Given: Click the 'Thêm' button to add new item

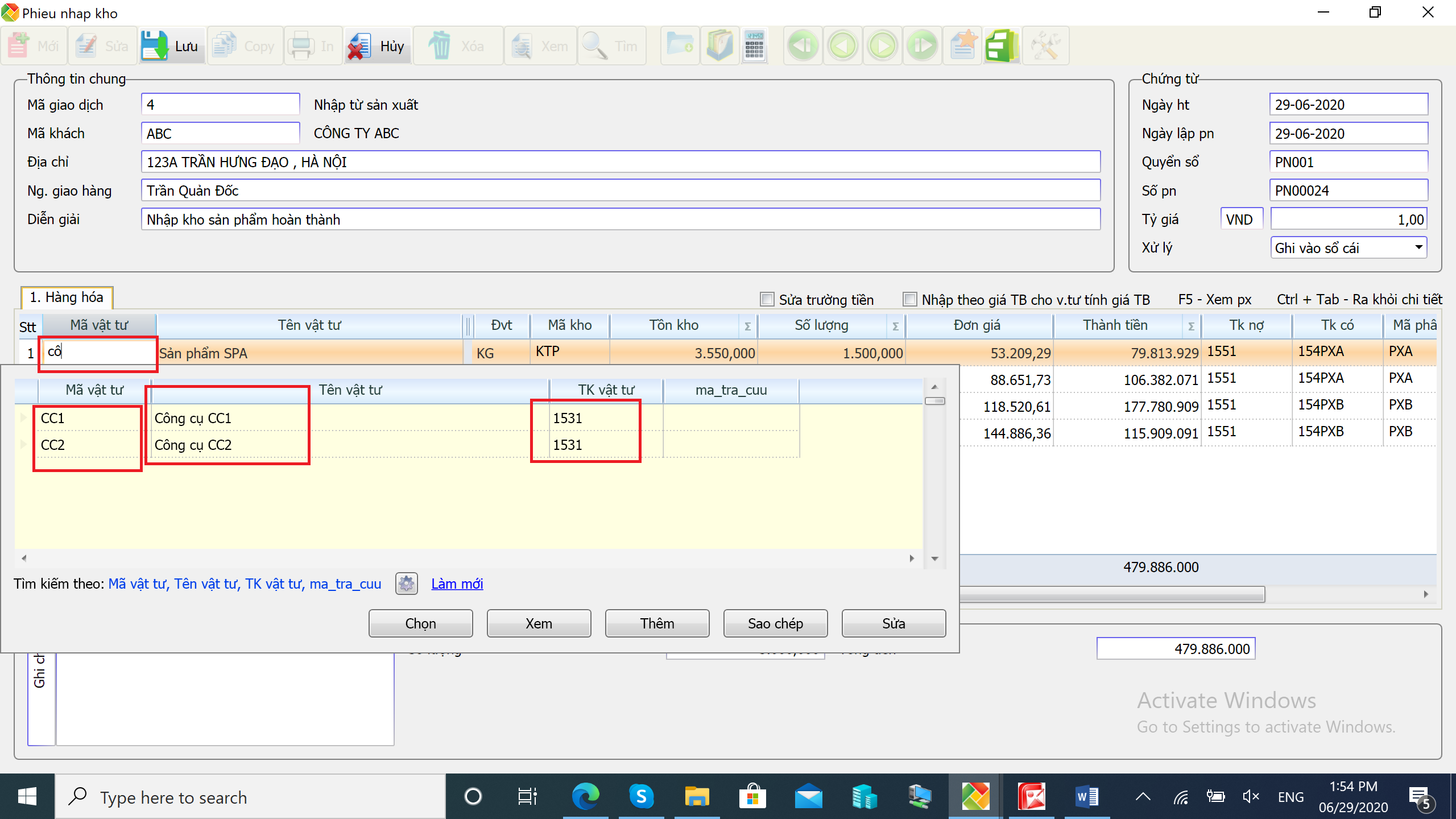Looking at the screenshot, I should [x=656, y=624].
